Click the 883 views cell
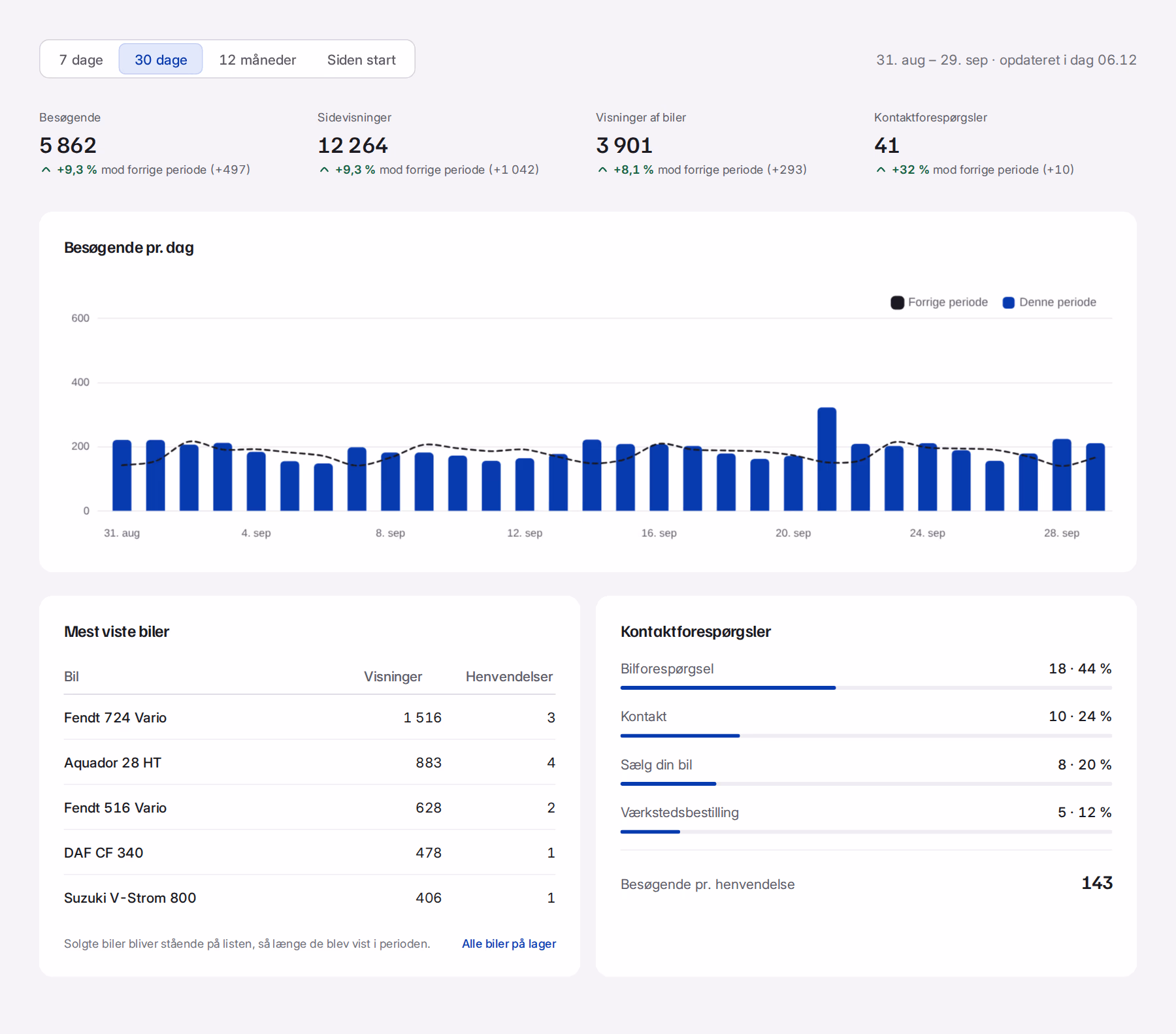Image resolution: width=1176 pixels, height=1034 pixels. (429, 762)
